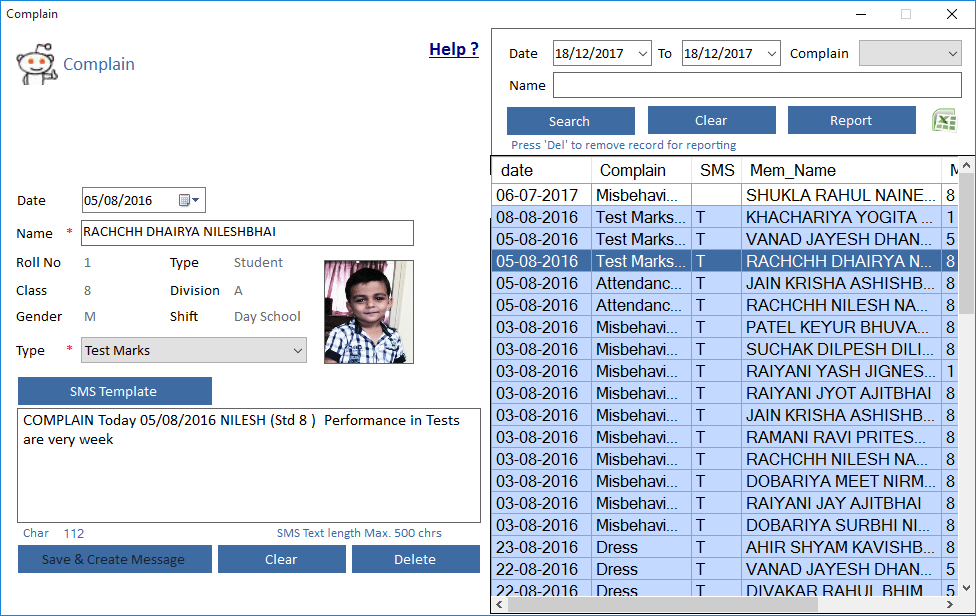976x616 pixels.
Task: Click the Report button
Action: click(851, 121)
